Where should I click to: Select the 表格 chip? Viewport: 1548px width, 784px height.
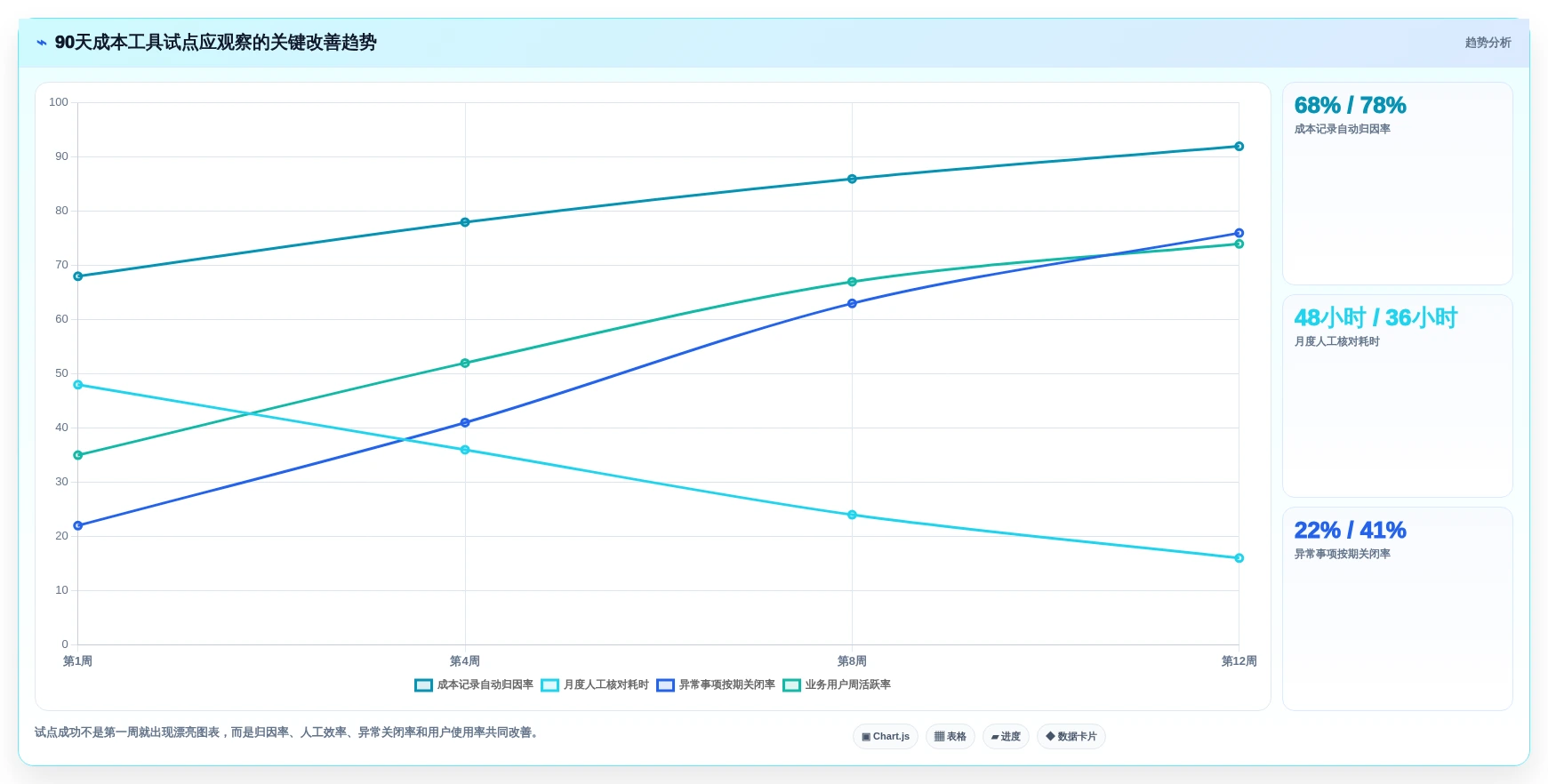(950, 737)
